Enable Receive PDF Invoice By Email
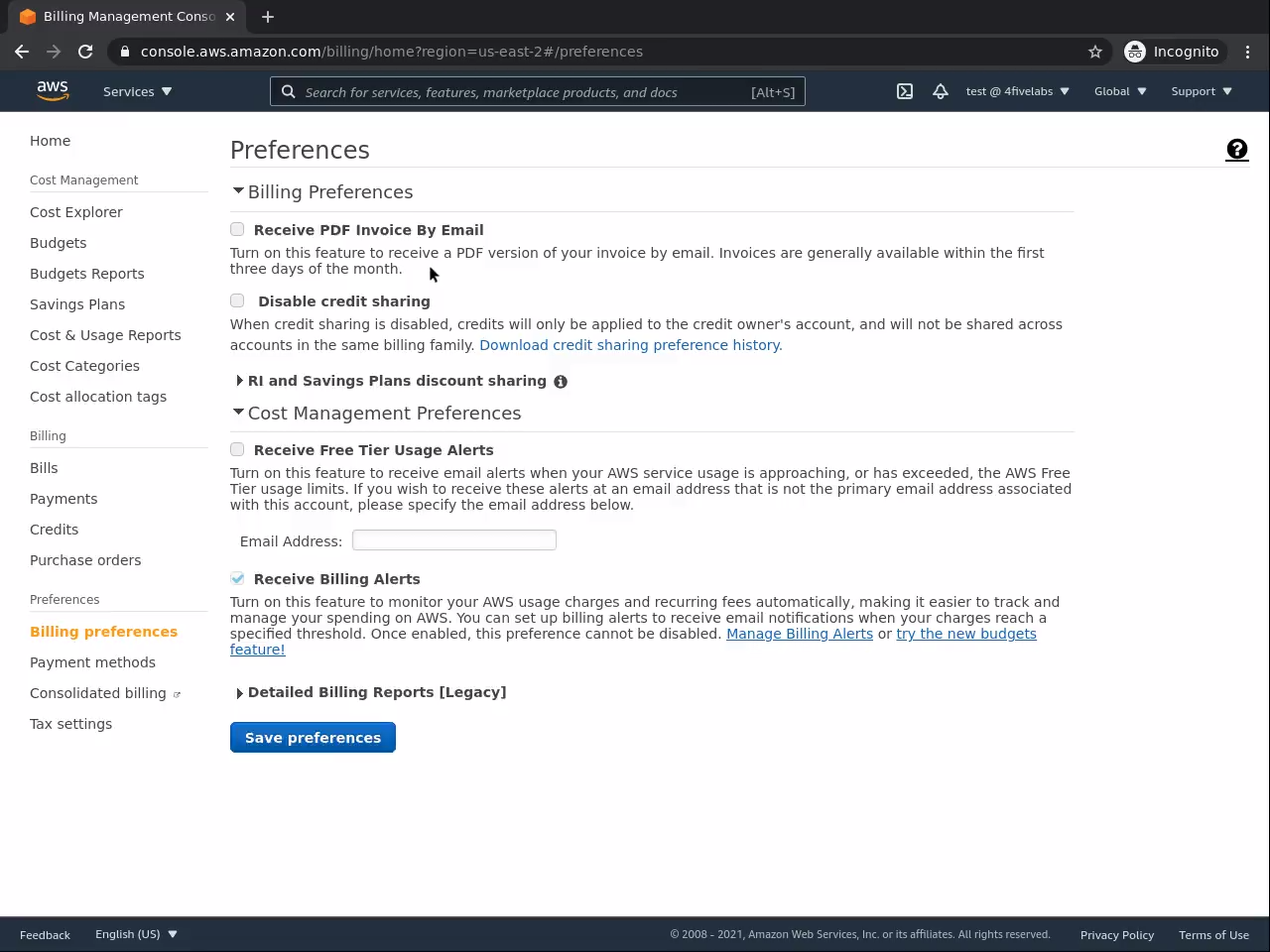The width and height of the screenshot is (1270, 952). (237, 230)
